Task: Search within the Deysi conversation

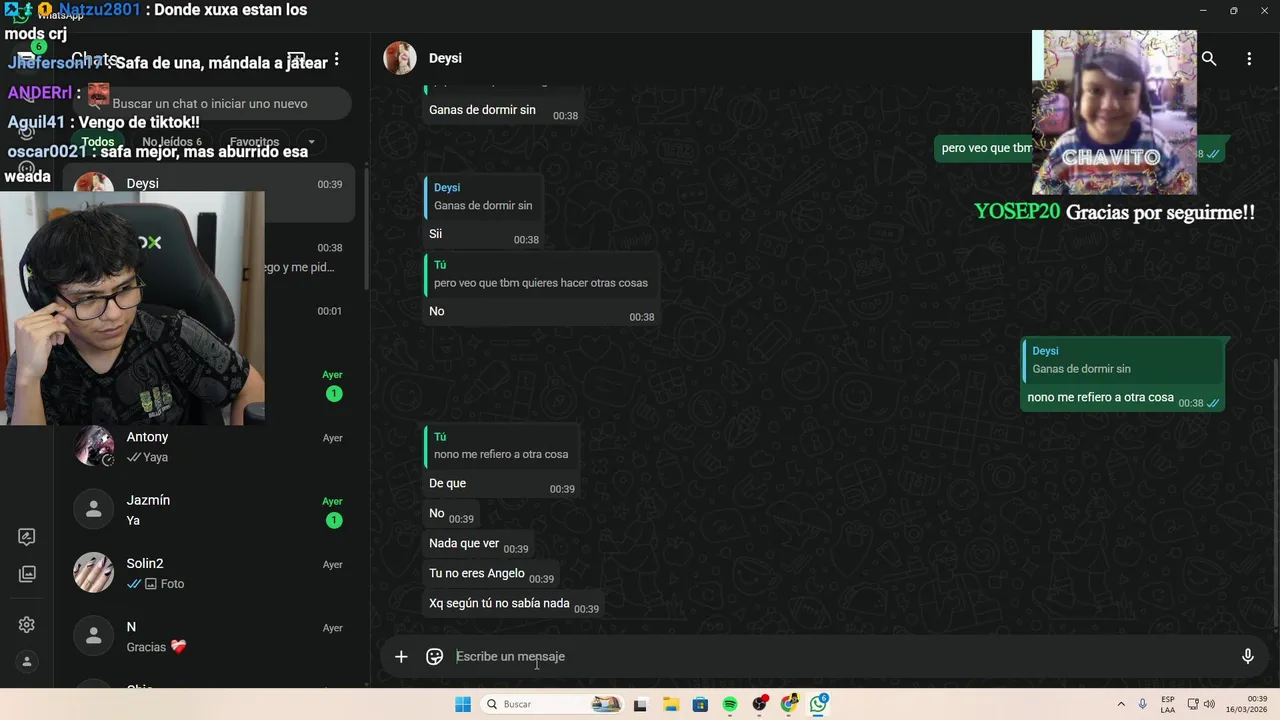Action: click(x=1209, y=59)
